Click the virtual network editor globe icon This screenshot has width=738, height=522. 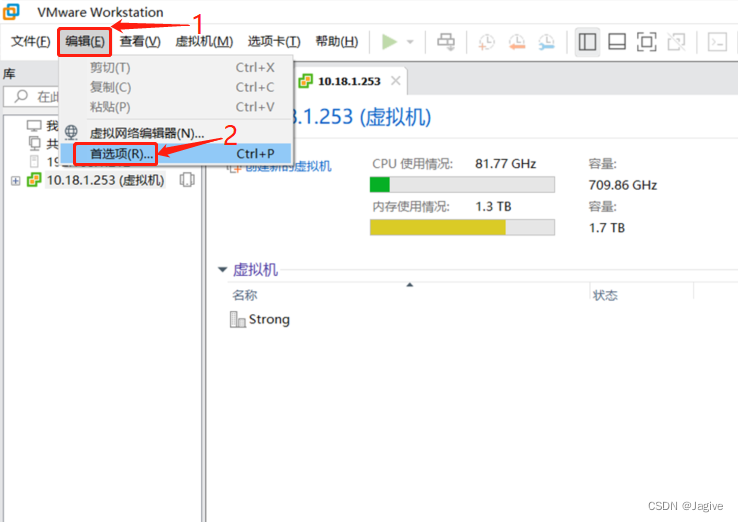[x=71, y=133]
